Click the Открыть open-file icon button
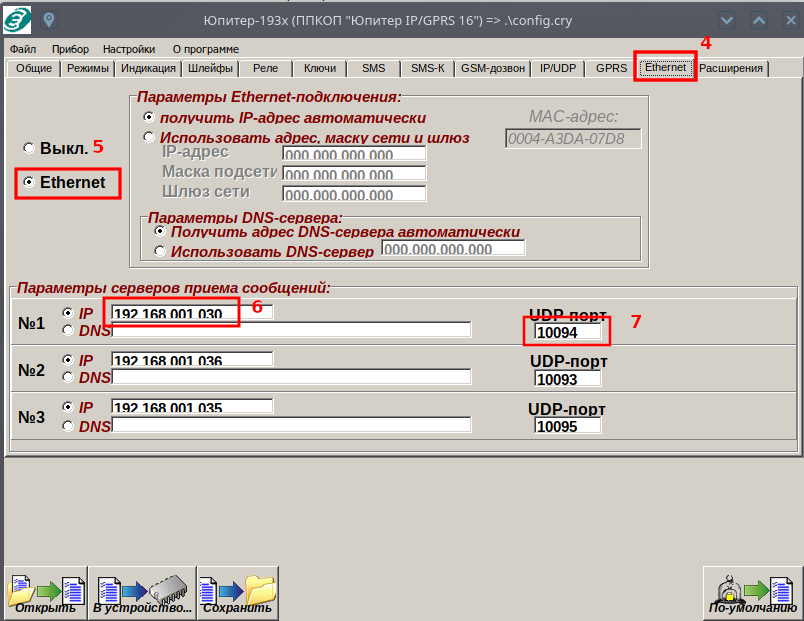 point(45,593)
